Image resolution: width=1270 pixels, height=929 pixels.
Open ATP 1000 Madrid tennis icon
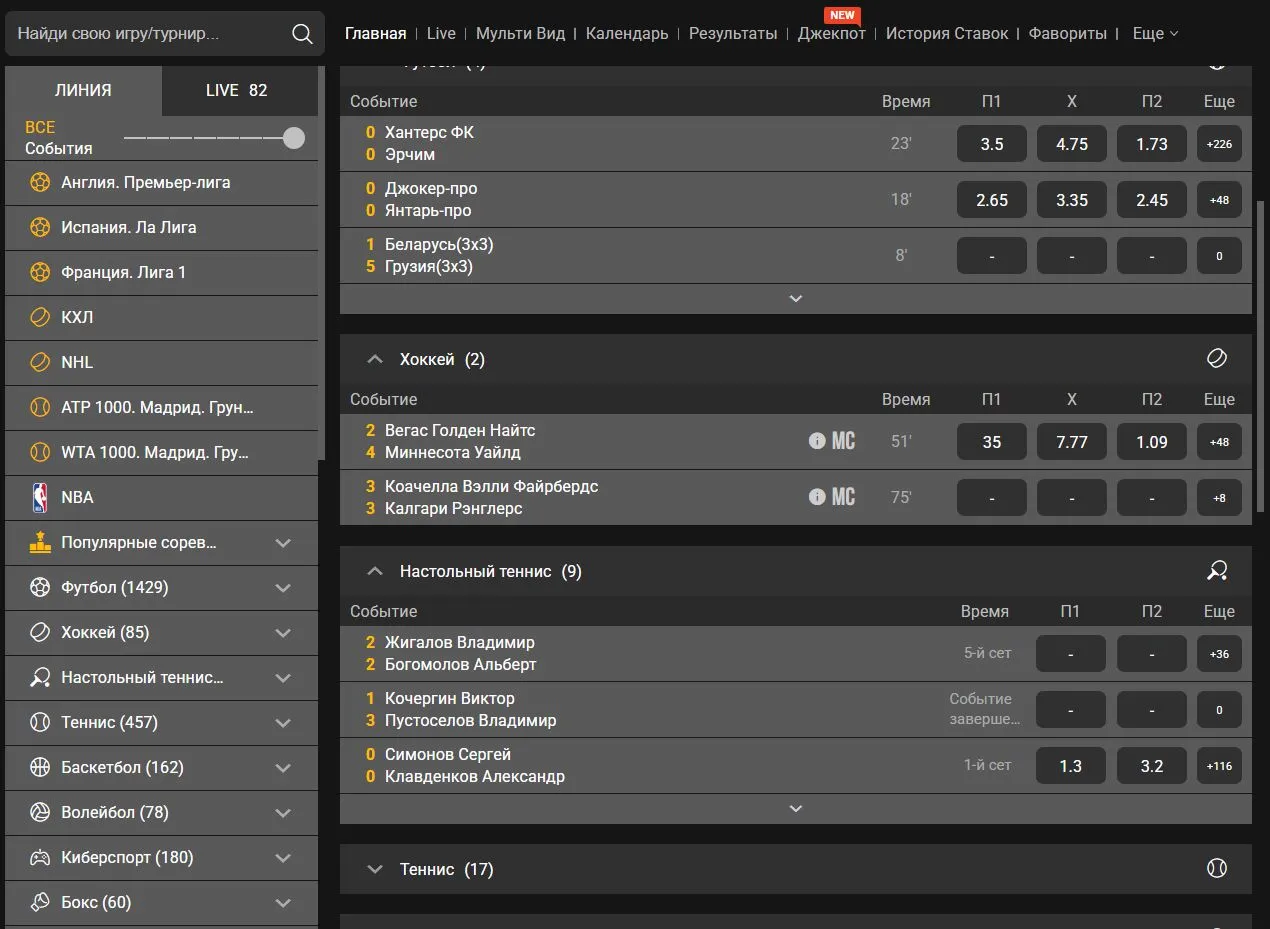40,408
